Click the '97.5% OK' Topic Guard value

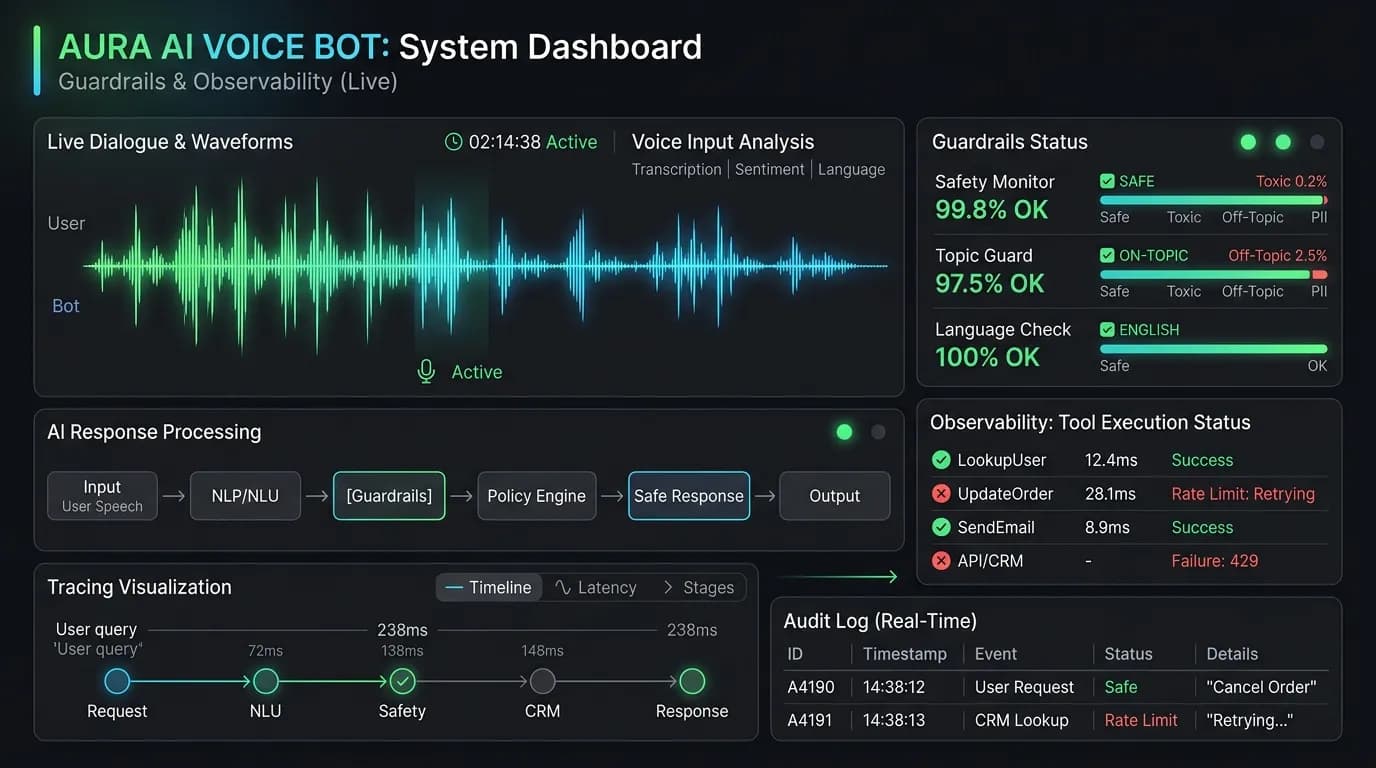990,284
